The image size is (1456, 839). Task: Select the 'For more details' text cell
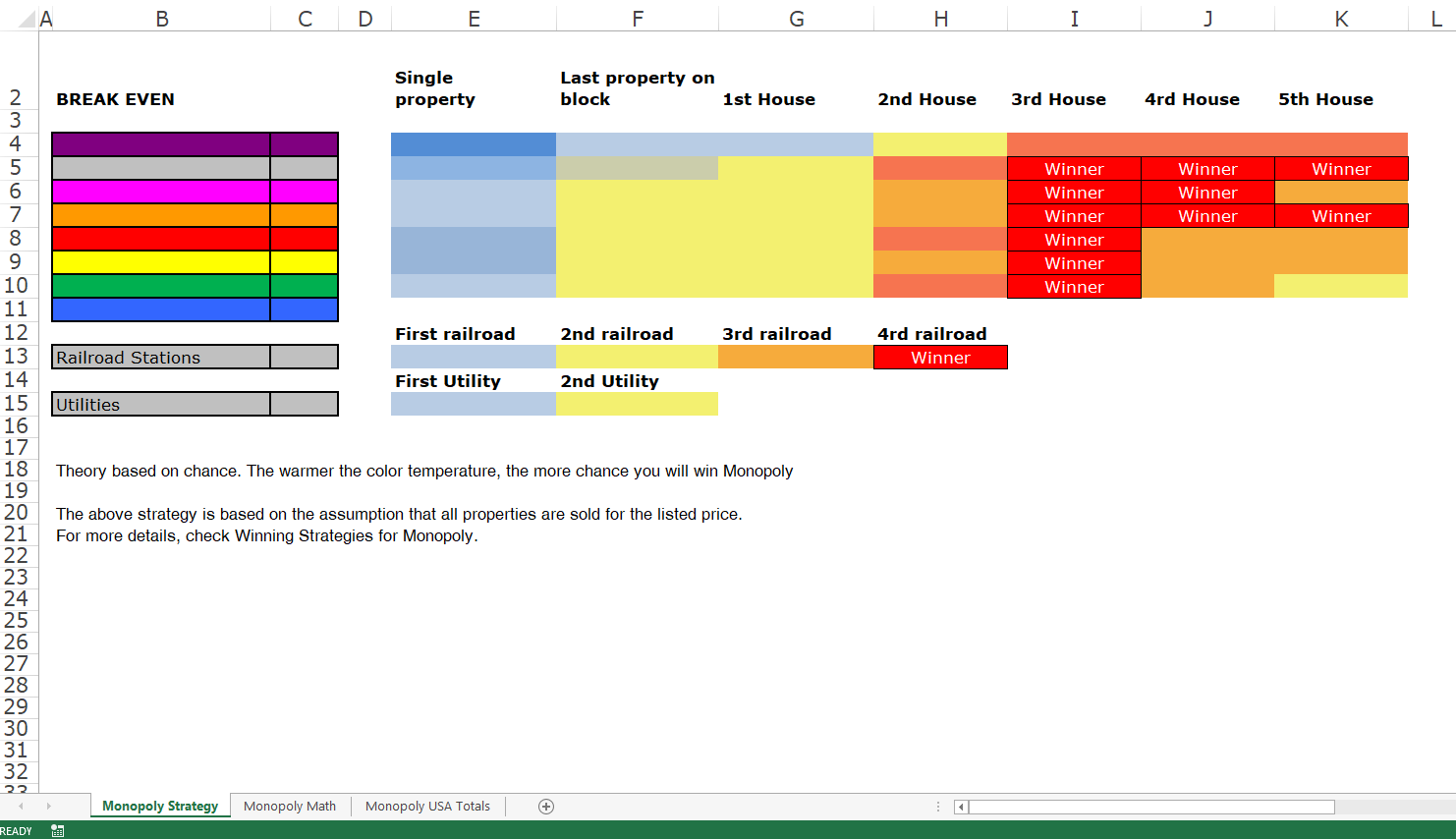(267, 535)
